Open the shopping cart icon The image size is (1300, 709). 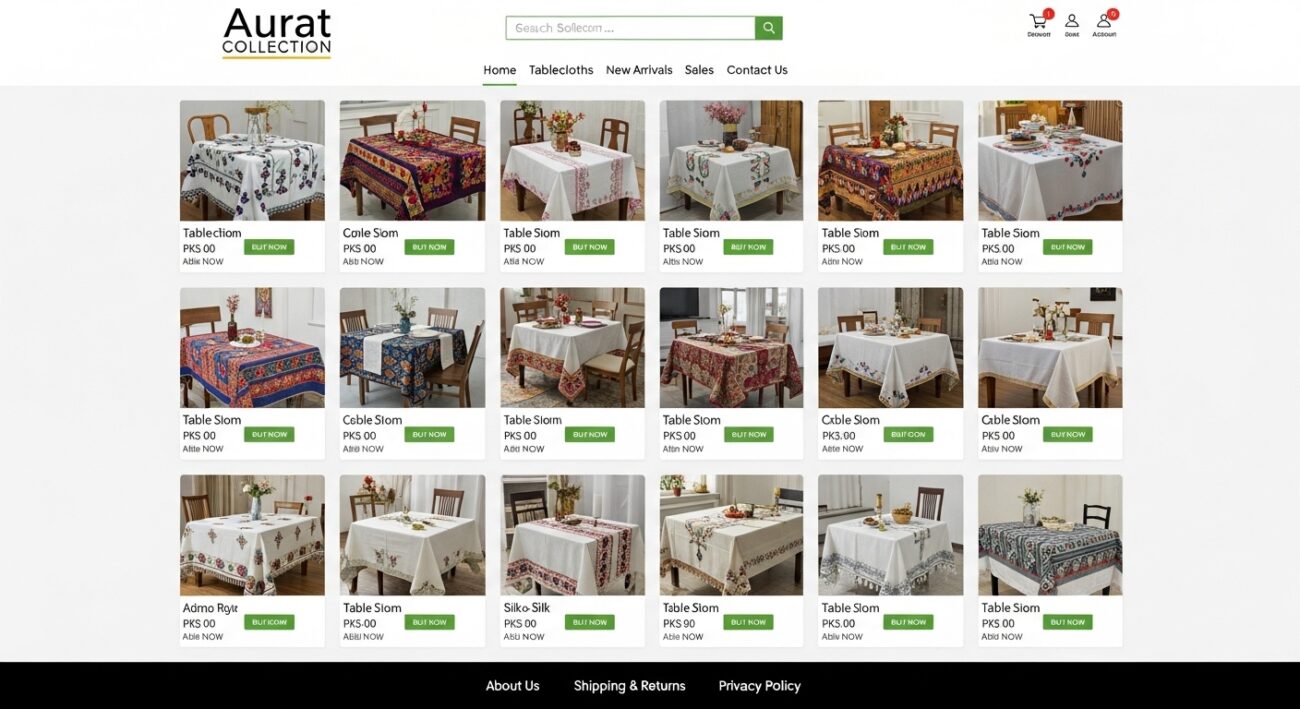coord(1039,21)
